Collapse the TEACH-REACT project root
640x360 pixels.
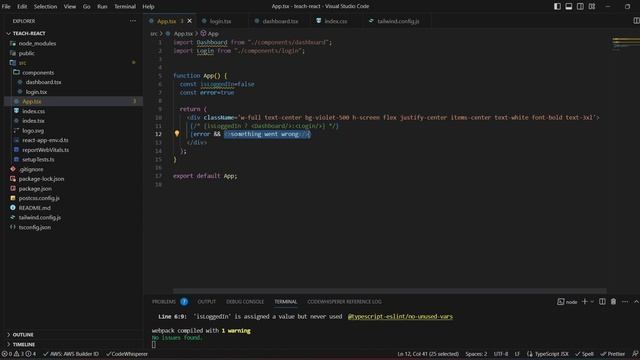29,33
